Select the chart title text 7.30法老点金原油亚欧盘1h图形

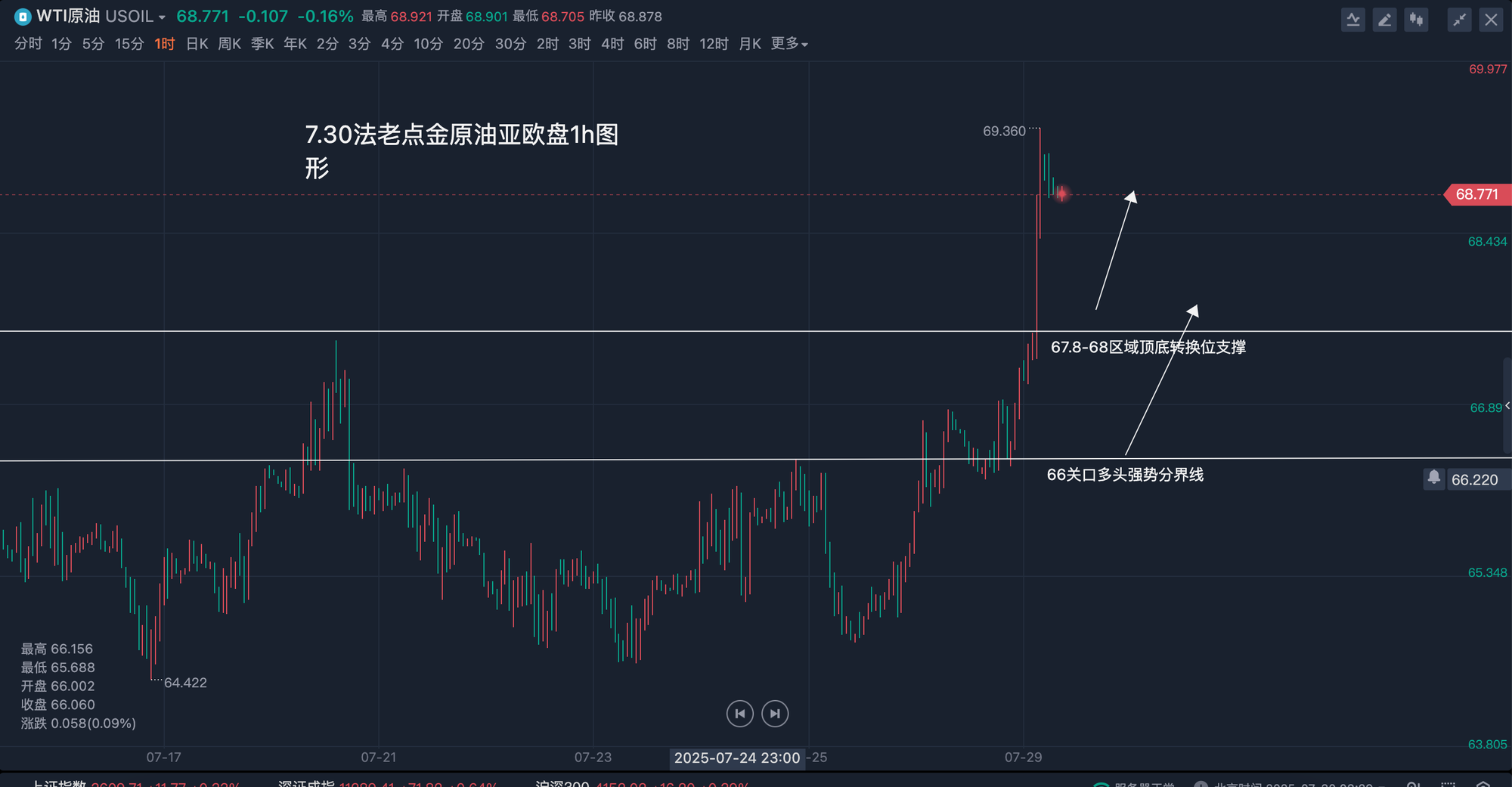(462, 151)
